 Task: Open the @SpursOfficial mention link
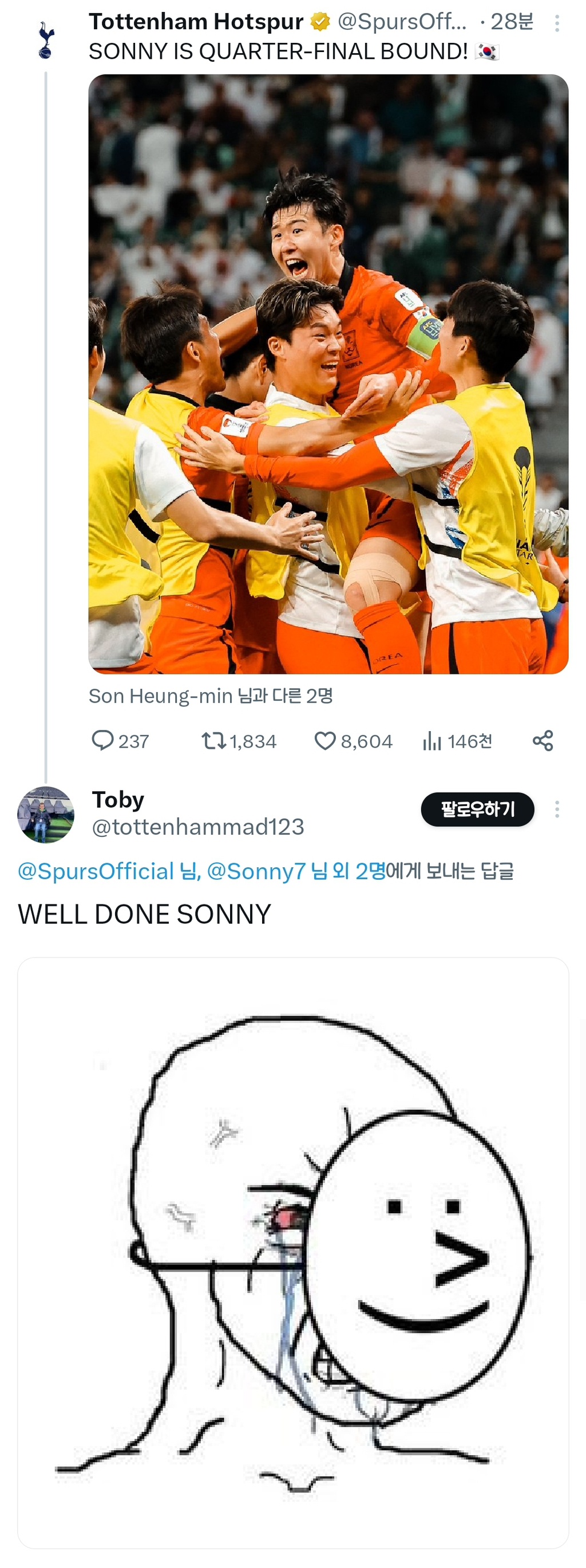tap(96, 871)
